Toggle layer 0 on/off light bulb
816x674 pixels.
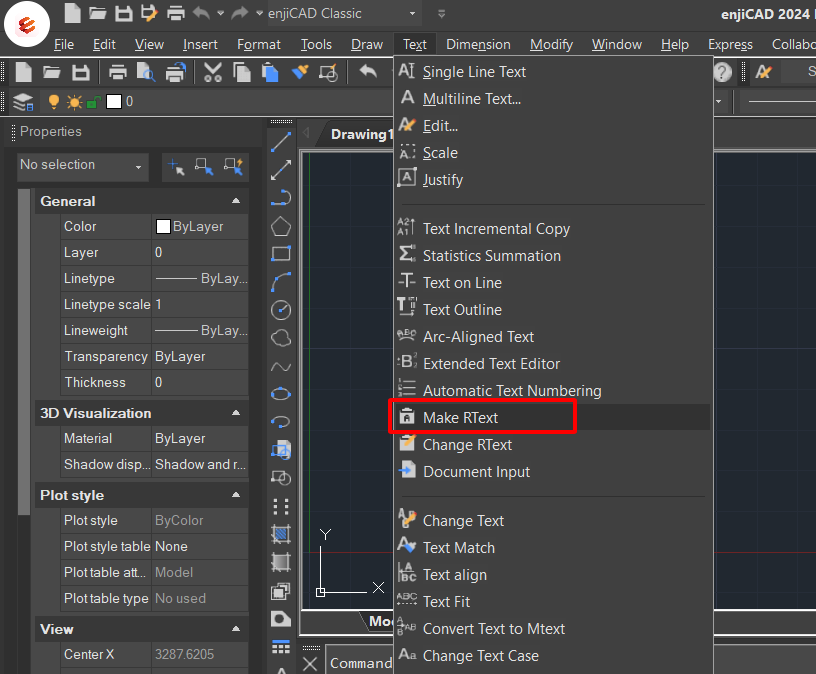coord(53,101)
